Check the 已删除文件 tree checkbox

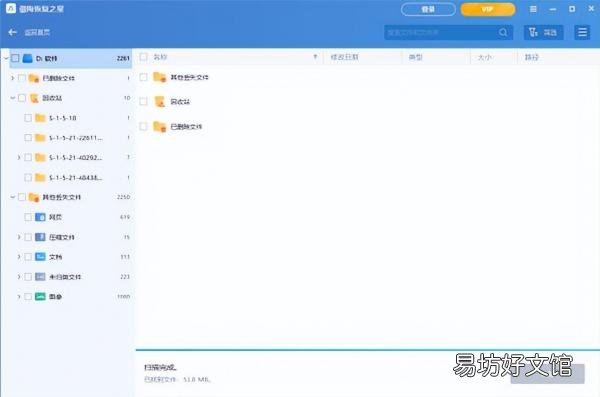(22, 78)
